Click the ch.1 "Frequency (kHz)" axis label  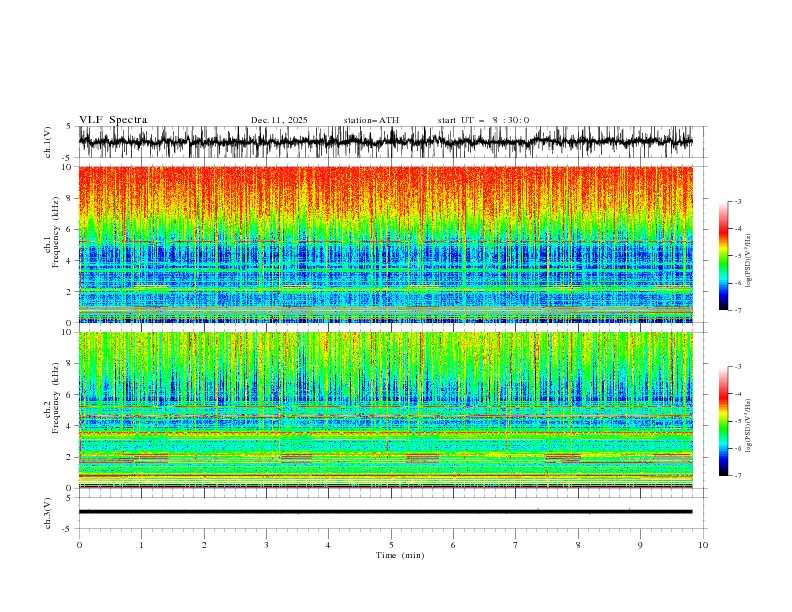pos(56,233)
